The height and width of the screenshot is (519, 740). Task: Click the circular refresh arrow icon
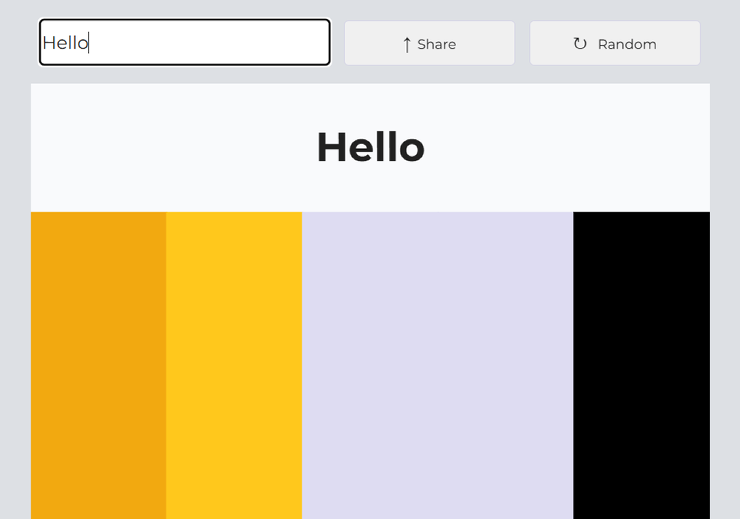pyautogui.click(x=580, y=44)
